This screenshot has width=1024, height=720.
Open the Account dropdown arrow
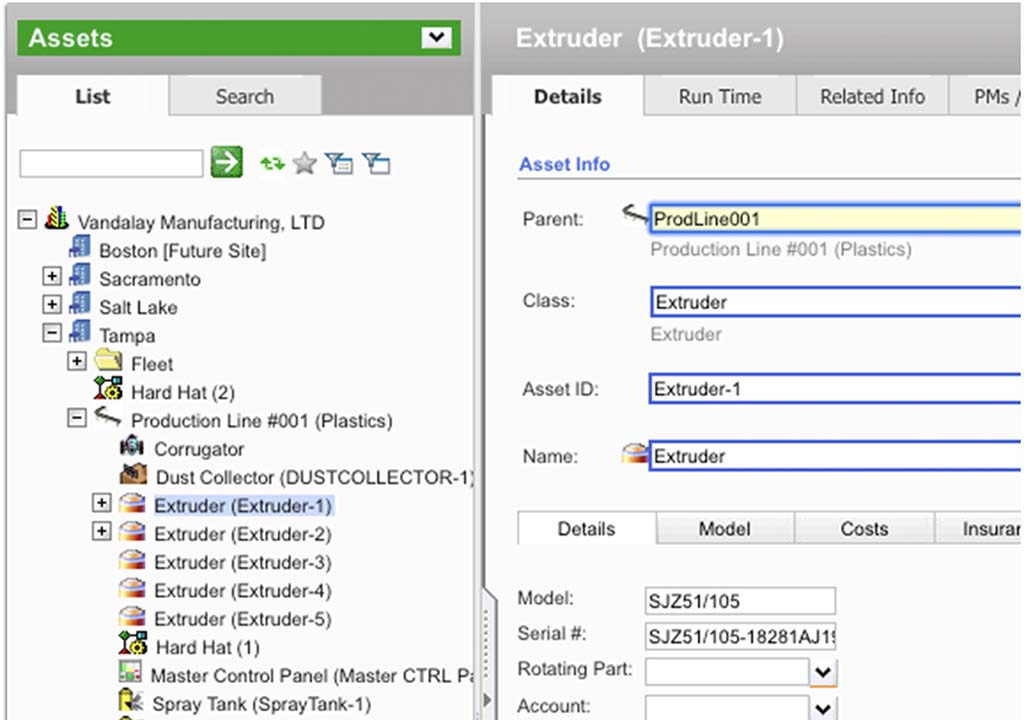click(823, 708)
